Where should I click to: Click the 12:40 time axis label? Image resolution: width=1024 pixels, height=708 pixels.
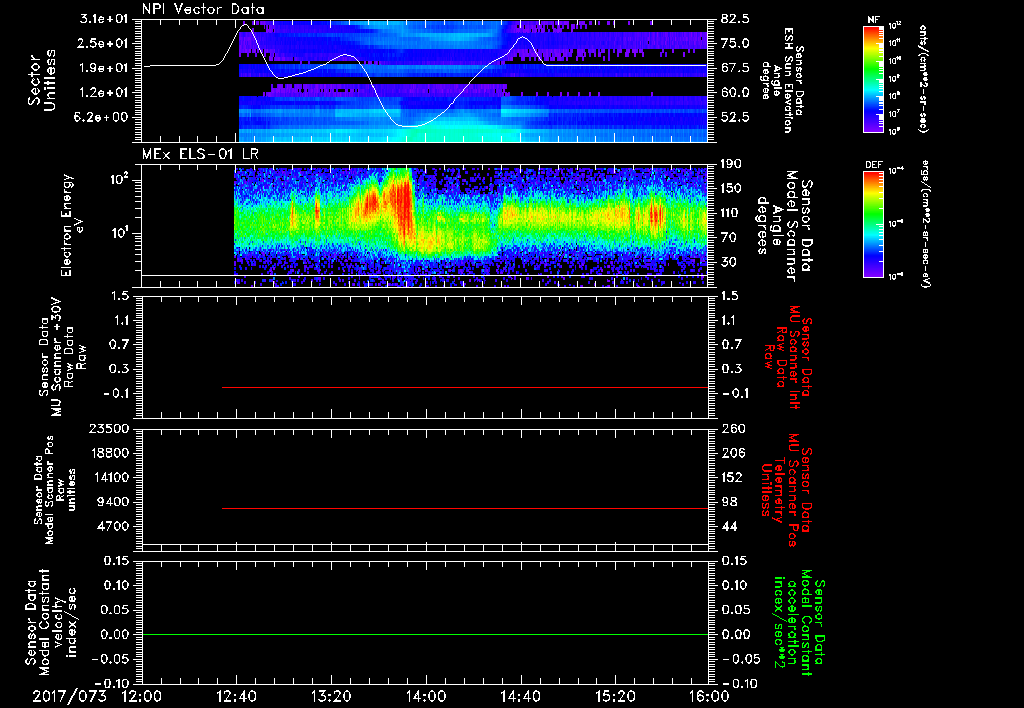236,696
